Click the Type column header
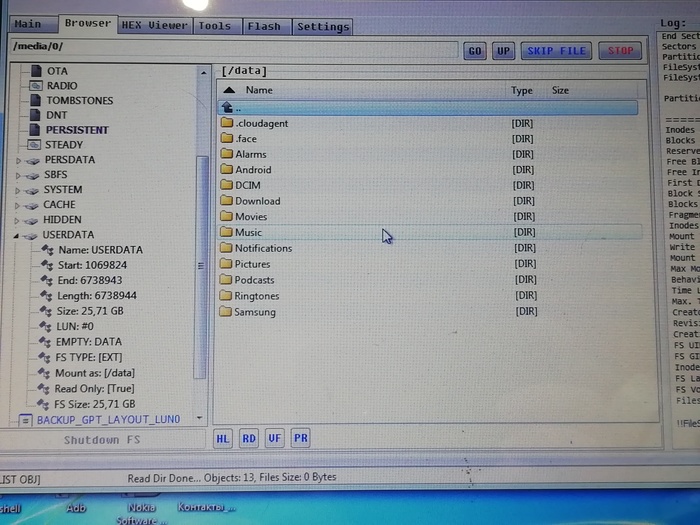This screenshot has height=525, width=700. coord(521,91)
